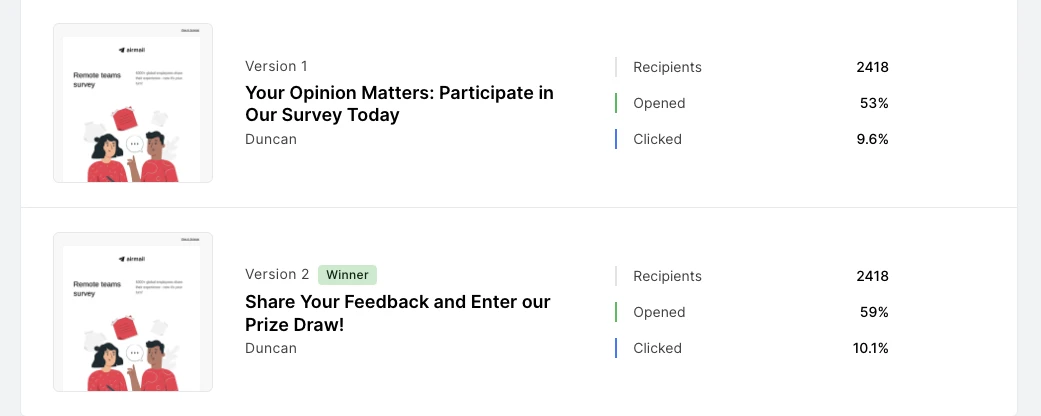Click the 9.6% clicked rate value
This screenshot has width=1041, height=416.
[872, 139]
